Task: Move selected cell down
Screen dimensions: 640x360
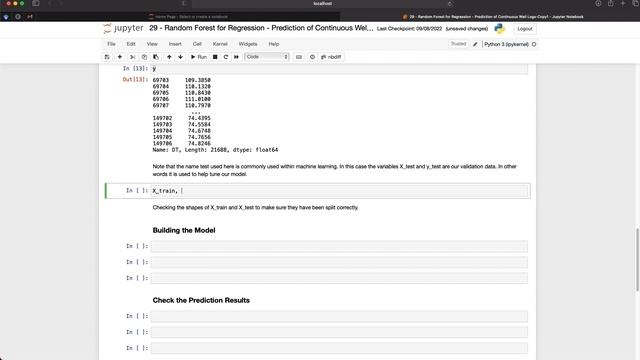Action: point(180,57)
